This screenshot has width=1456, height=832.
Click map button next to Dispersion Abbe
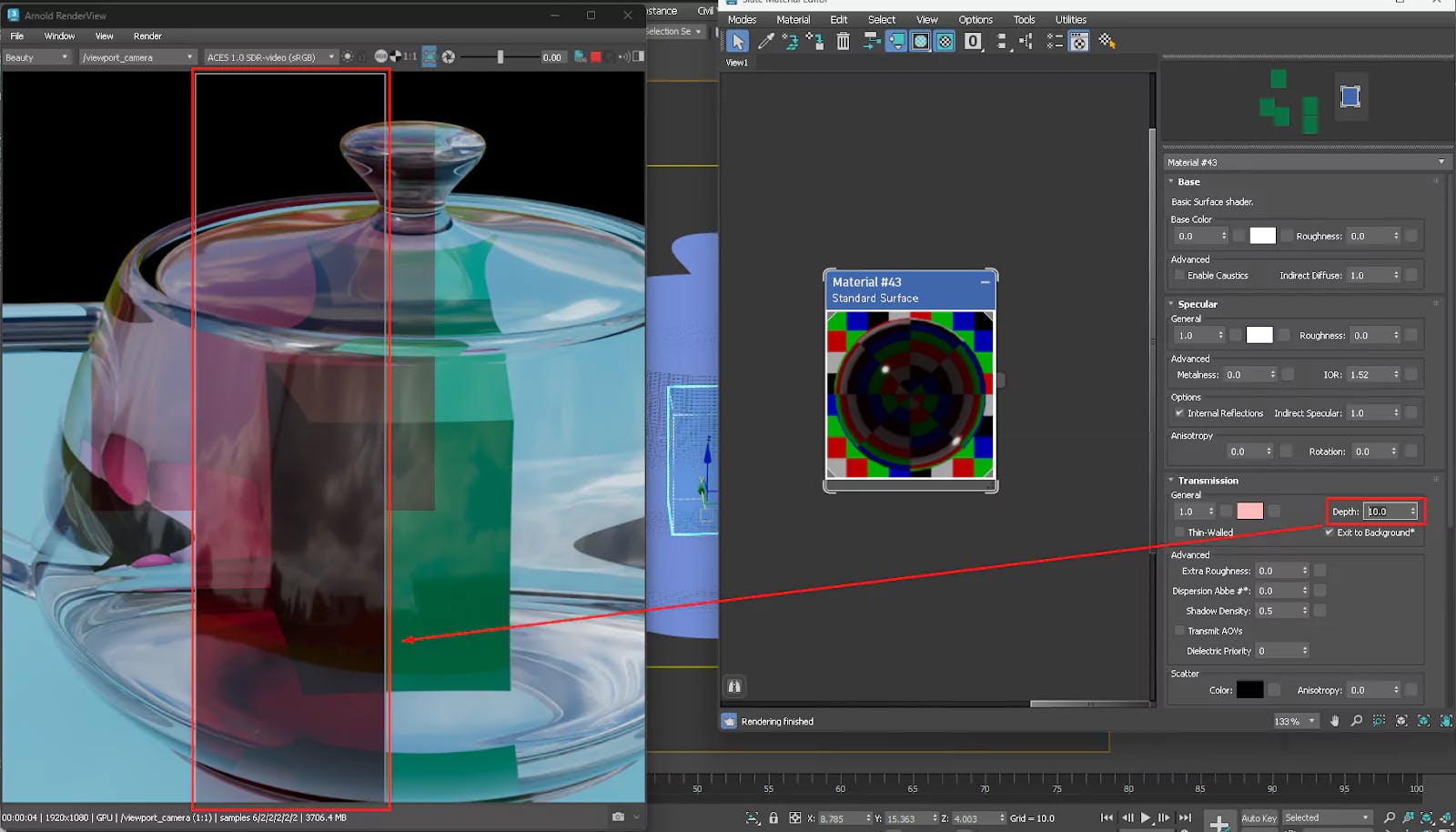(1319, 591)
